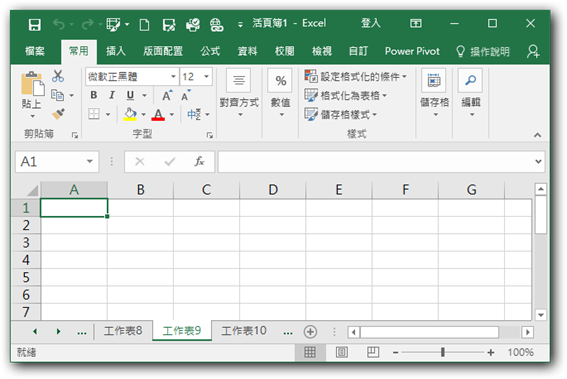Open the Find magnifier editing icon
This screenshot has height=379, width=567.
point(470,80)
